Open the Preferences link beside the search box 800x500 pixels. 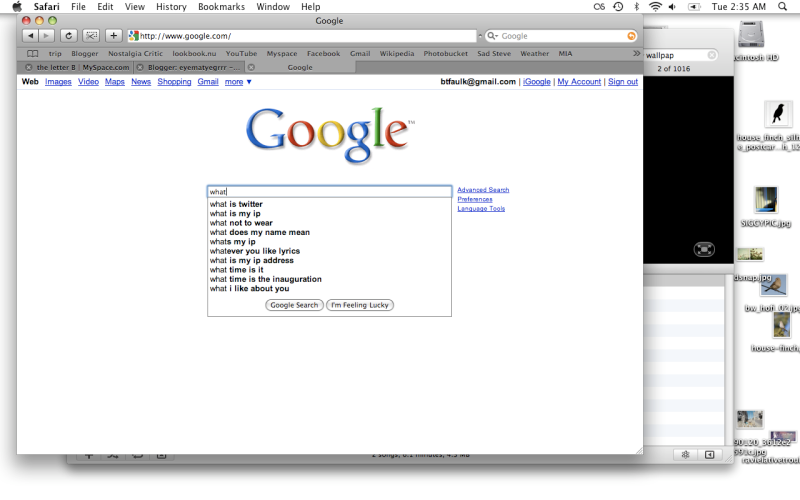pos(475,199)
